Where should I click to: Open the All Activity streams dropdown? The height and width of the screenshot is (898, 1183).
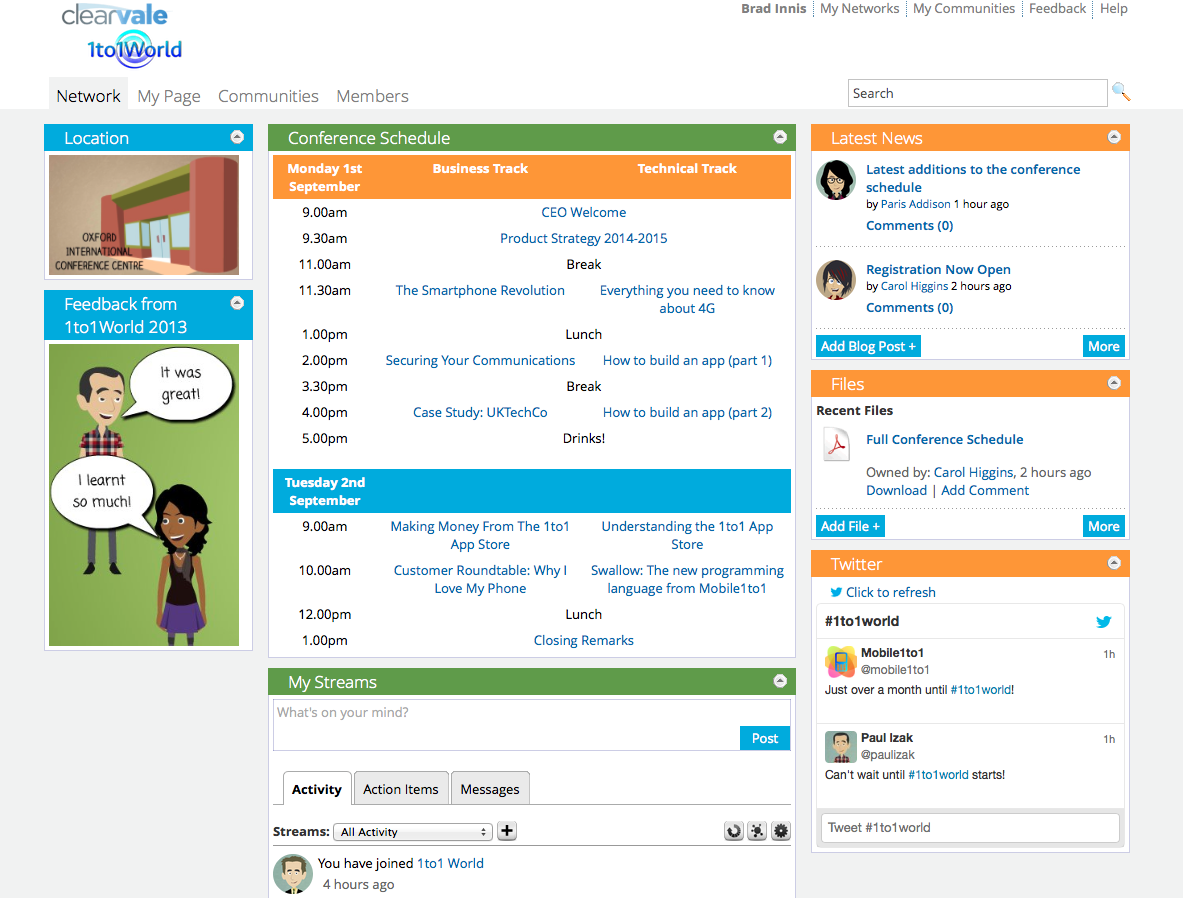point(413,832)
